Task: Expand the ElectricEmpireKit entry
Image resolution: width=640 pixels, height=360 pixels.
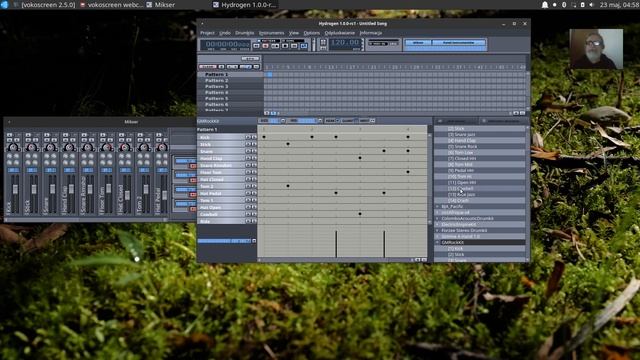Action: point(438,224)
